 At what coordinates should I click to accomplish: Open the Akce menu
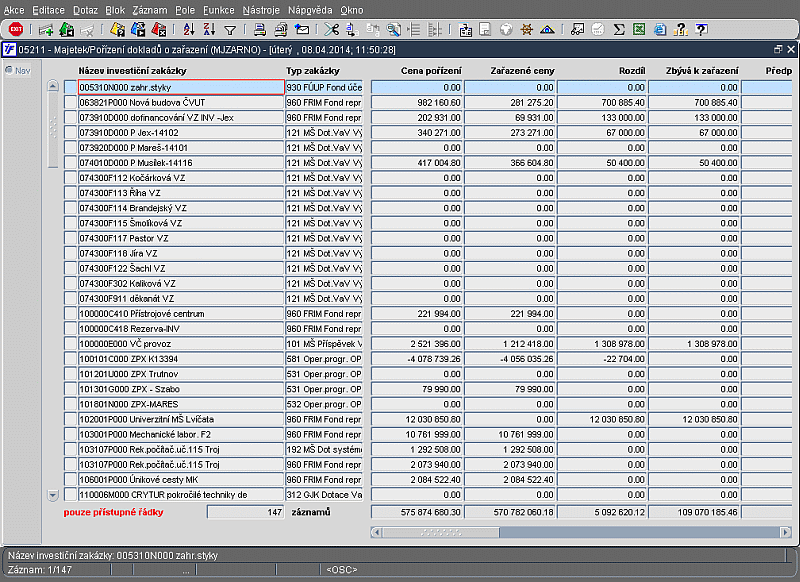[14, 10]
